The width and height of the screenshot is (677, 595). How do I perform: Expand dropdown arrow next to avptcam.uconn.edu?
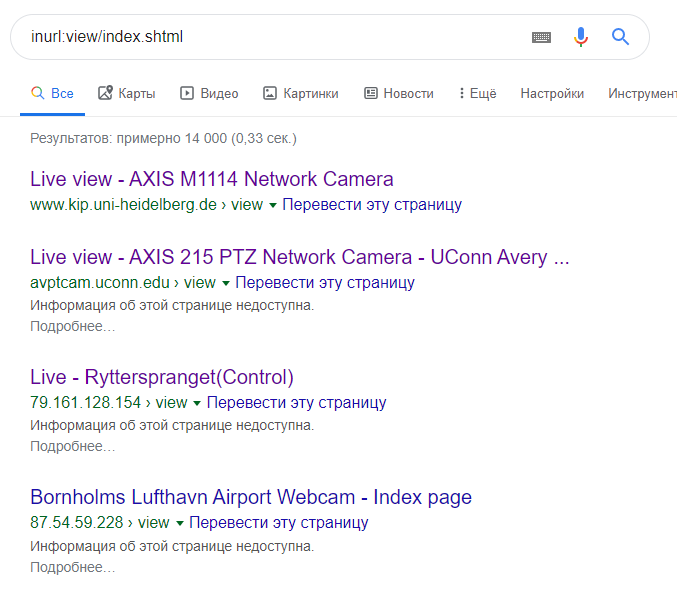(x=226, y=284)
